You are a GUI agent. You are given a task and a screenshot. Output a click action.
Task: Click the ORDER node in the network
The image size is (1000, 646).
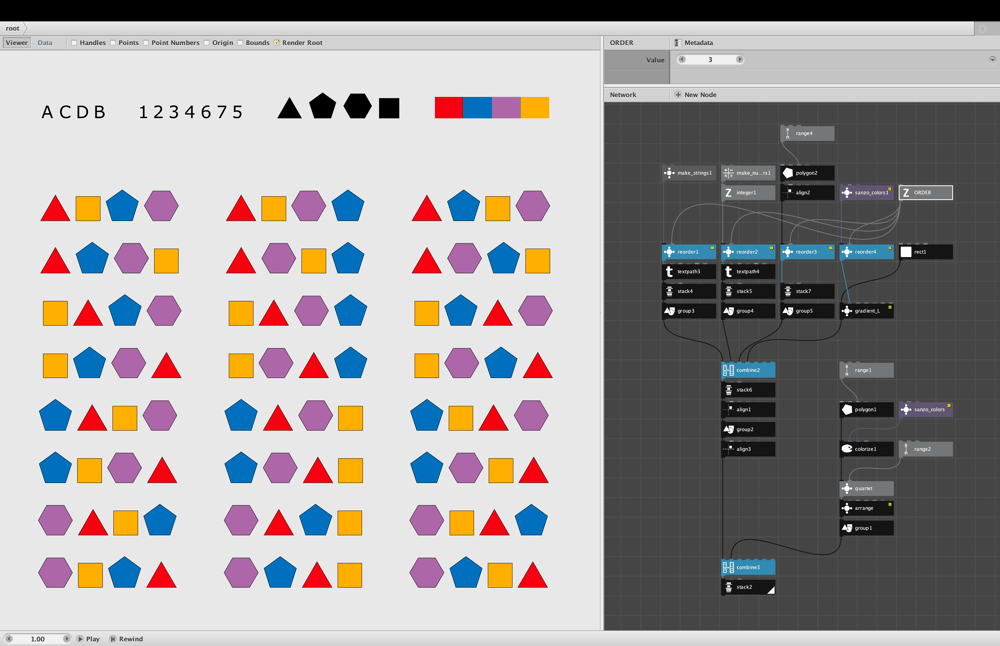[x=925, y=193]
